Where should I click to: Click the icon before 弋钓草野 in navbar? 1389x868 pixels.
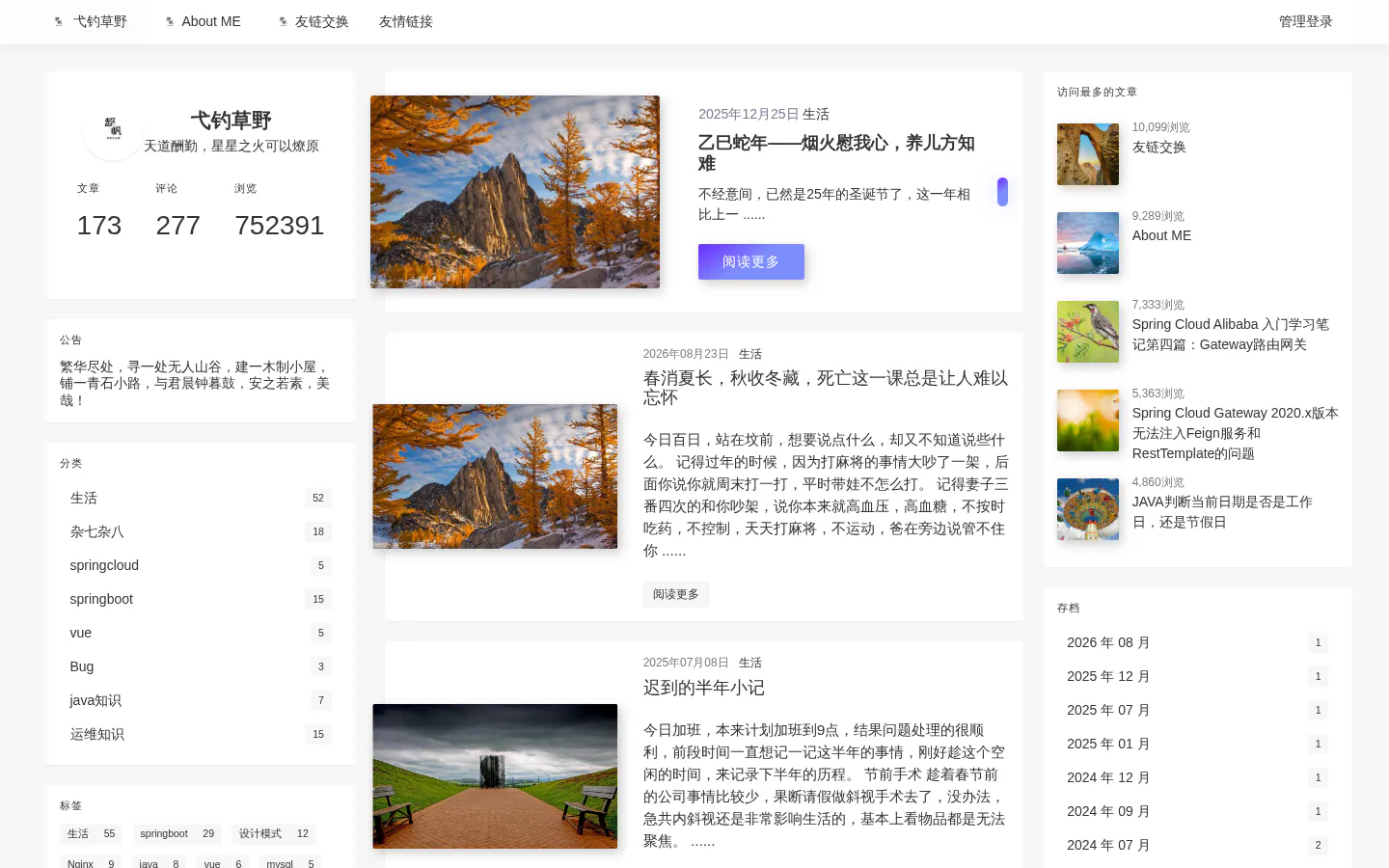[59, 21]
